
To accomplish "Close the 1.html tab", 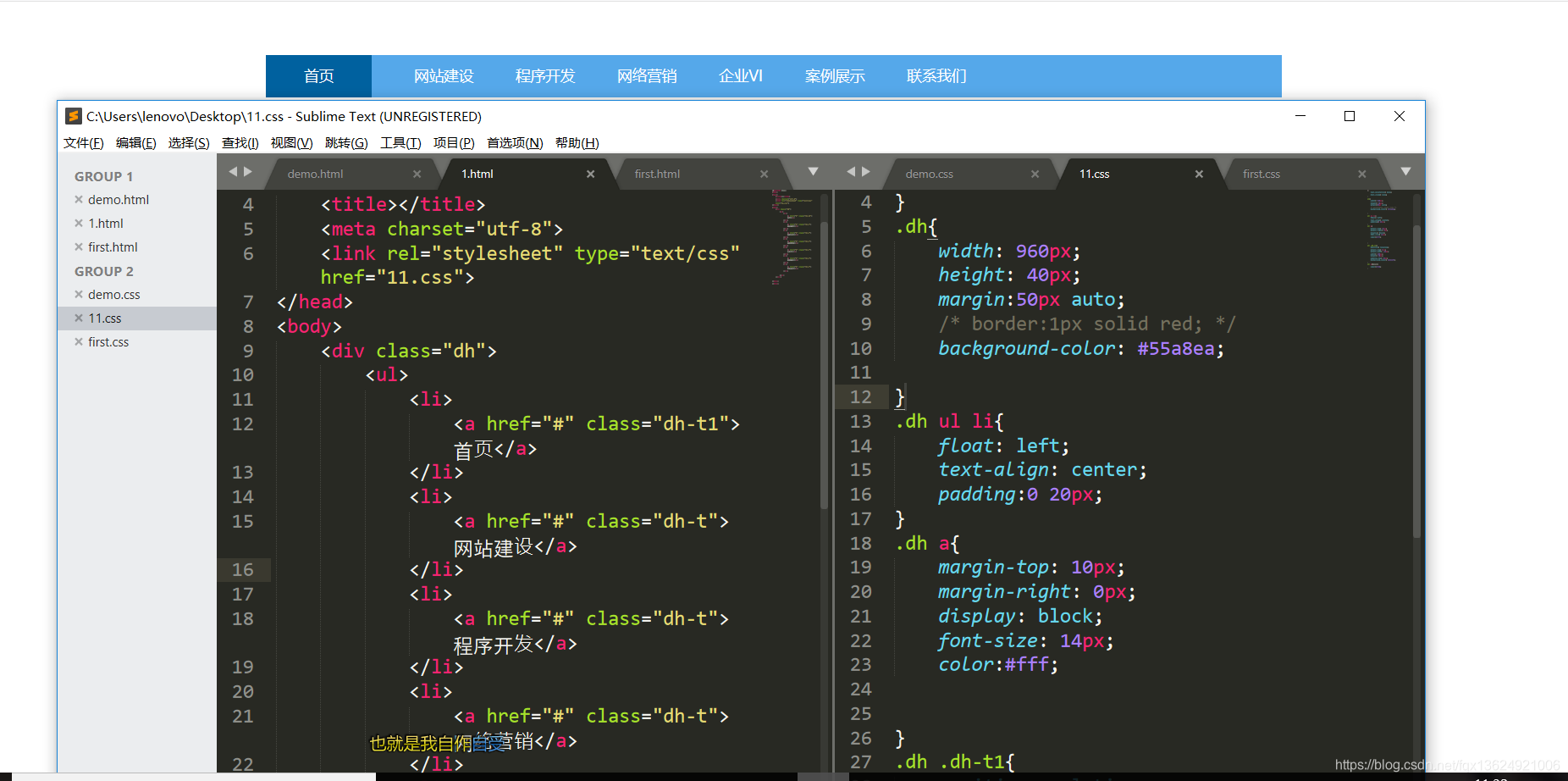I will pos(590,174).
